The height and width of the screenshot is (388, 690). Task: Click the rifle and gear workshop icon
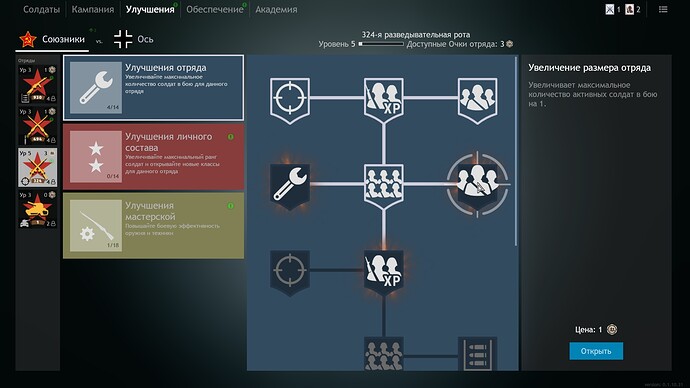(96, 226)
